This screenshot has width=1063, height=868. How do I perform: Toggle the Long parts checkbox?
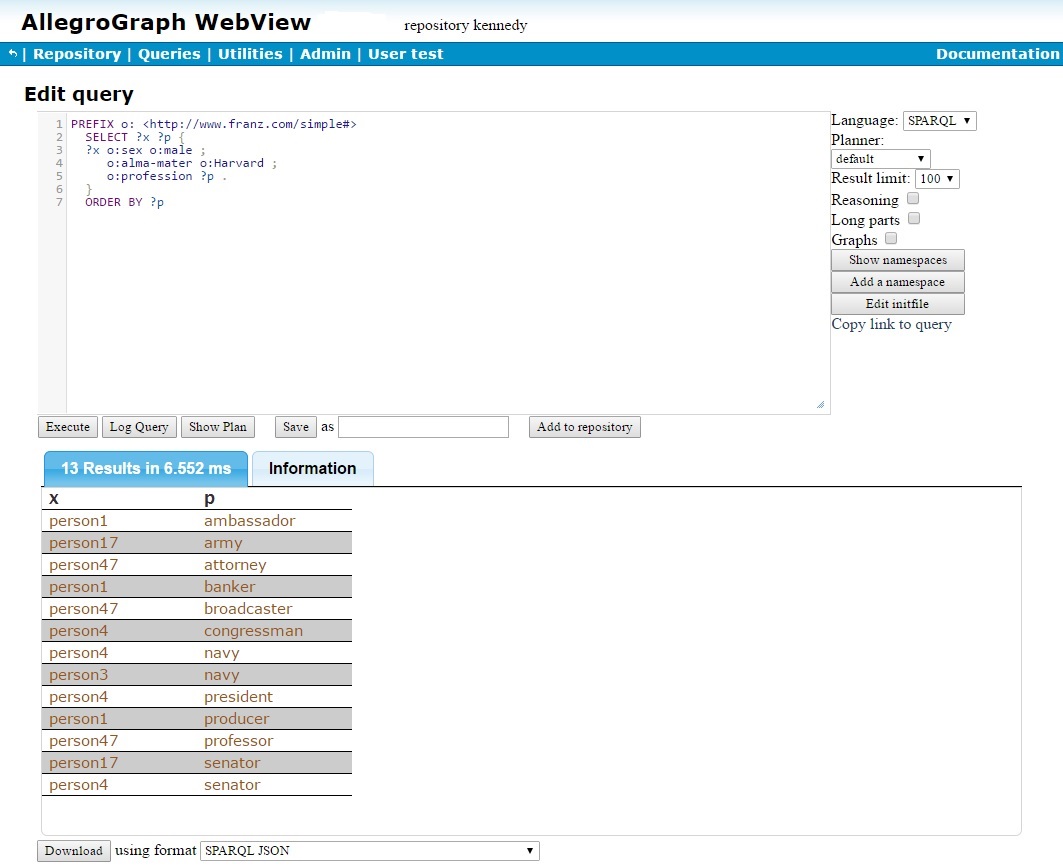click(x=914, y=219)
